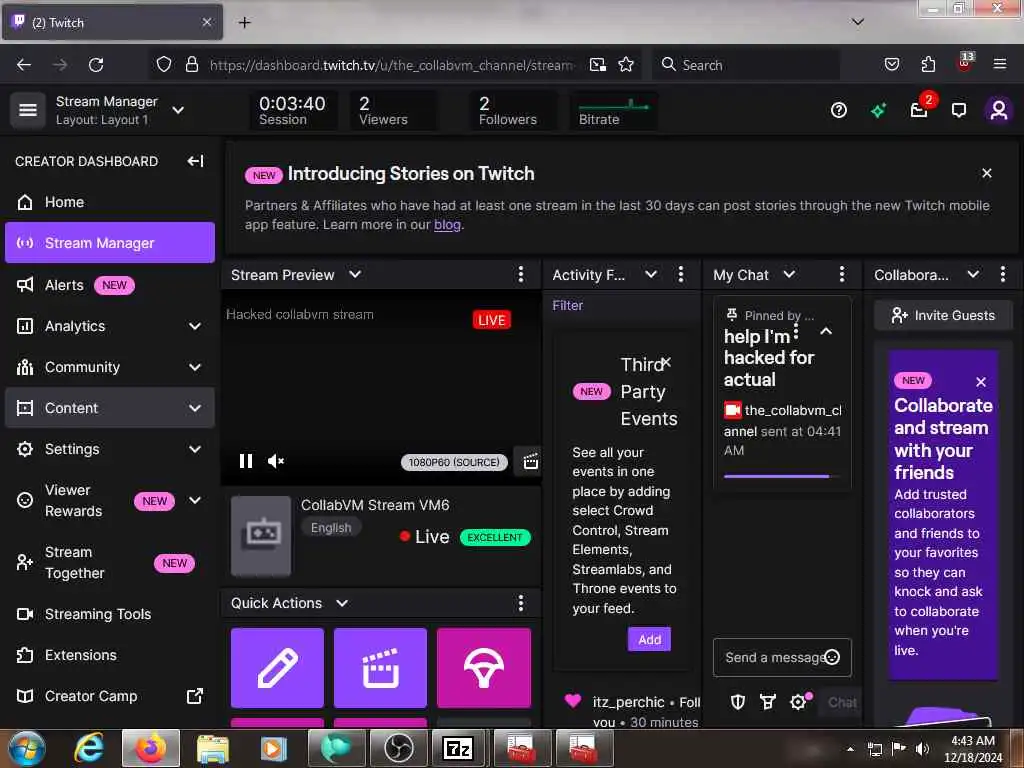
Task: Reload the page in Firefox
Action: tap(96, 65)
